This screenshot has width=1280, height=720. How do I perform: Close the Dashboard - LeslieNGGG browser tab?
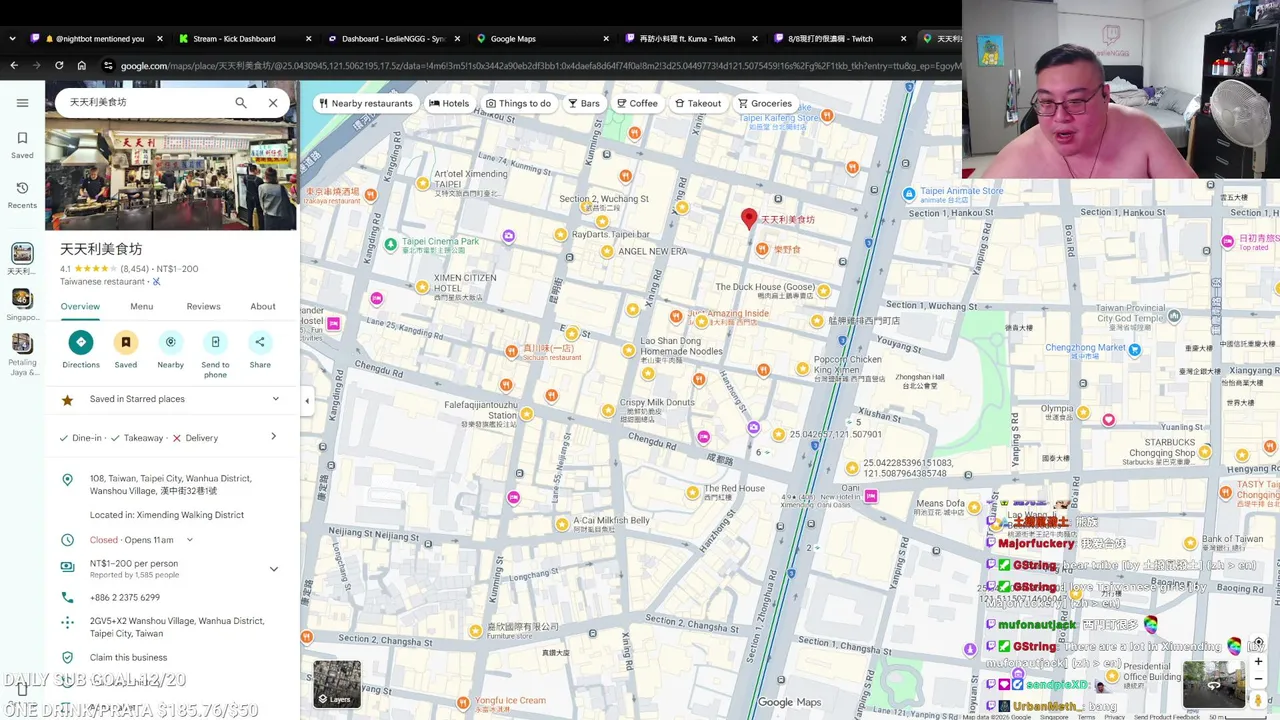[457, 39]
